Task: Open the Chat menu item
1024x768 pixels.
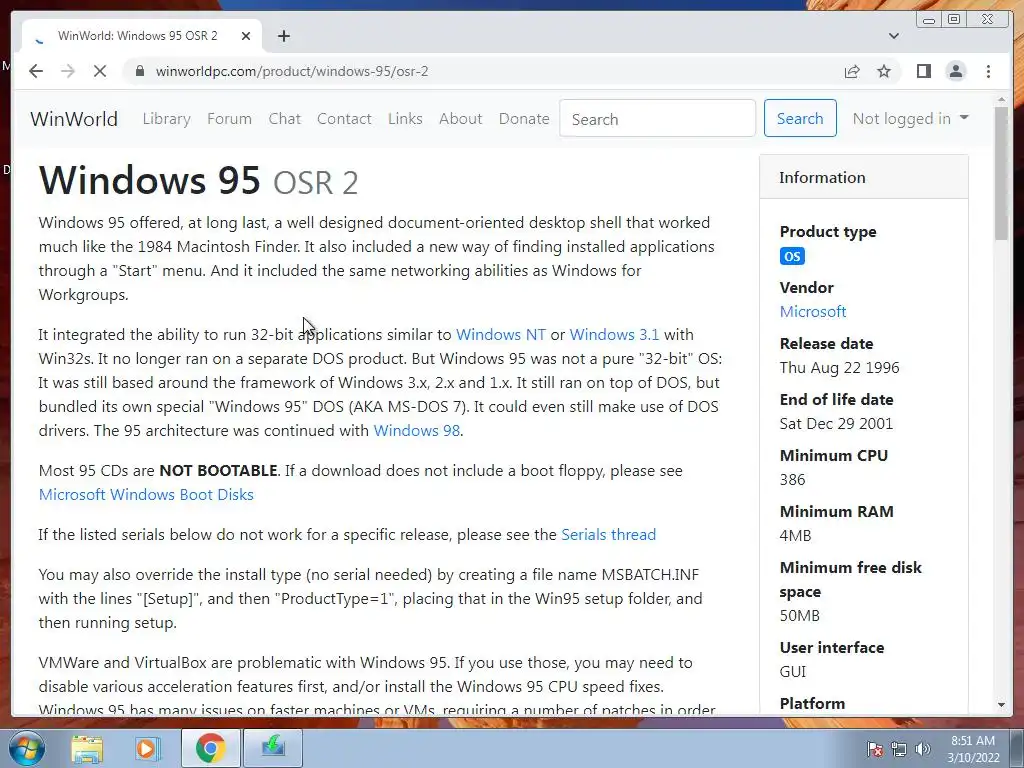Action: 285,119
